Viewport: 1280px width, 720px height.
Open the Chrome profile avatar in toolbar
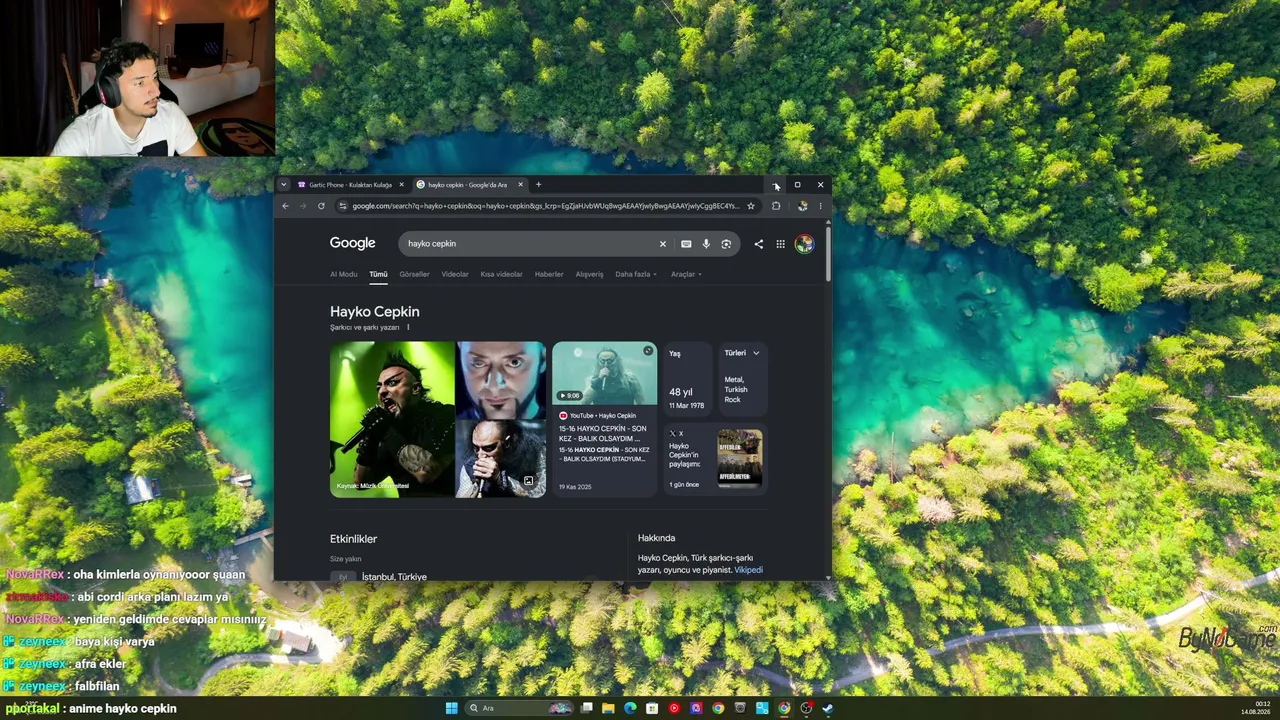[802, 206]
